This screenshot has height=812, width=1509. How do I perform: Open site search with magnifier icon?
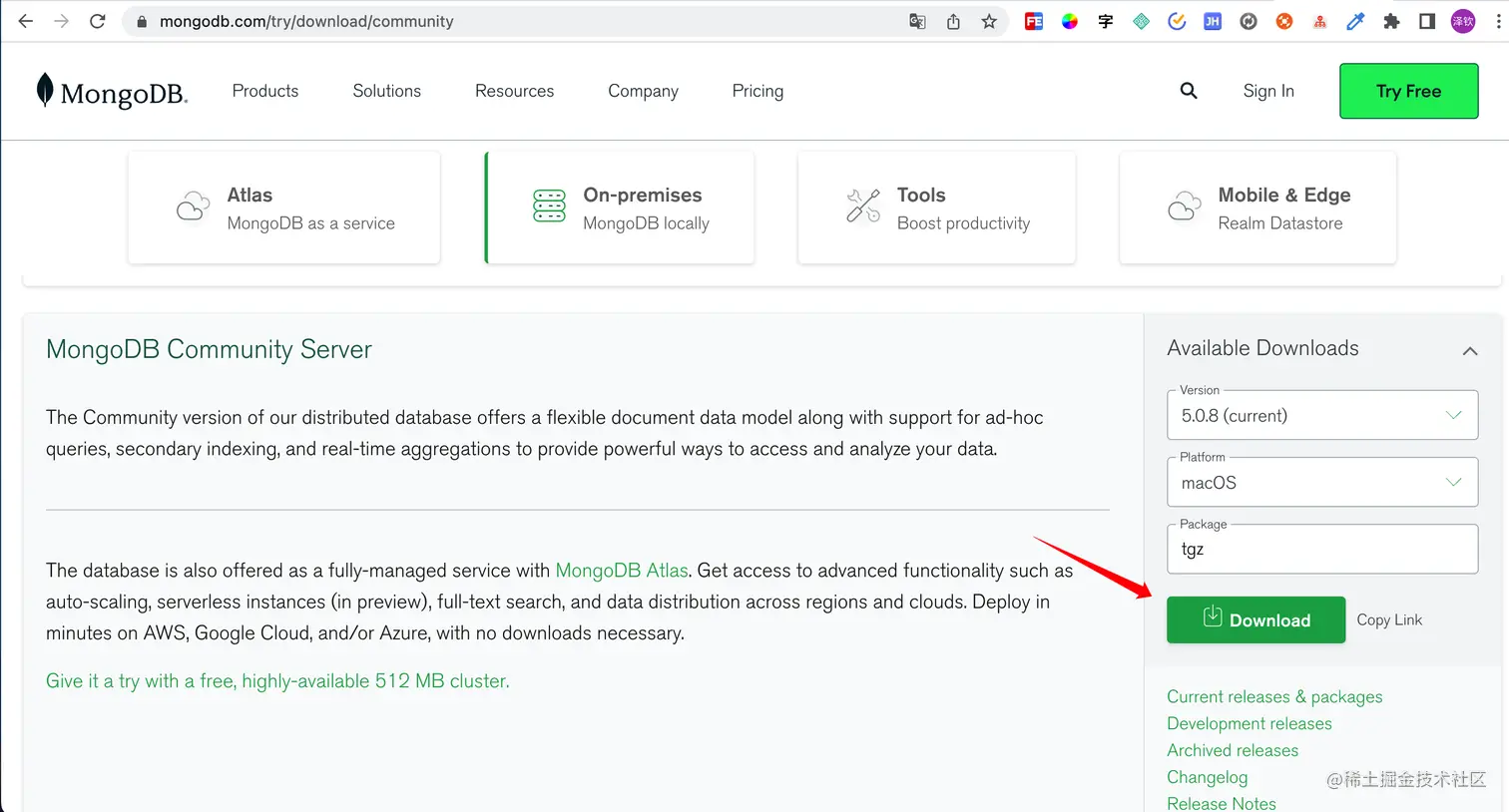click(1189, 91)
